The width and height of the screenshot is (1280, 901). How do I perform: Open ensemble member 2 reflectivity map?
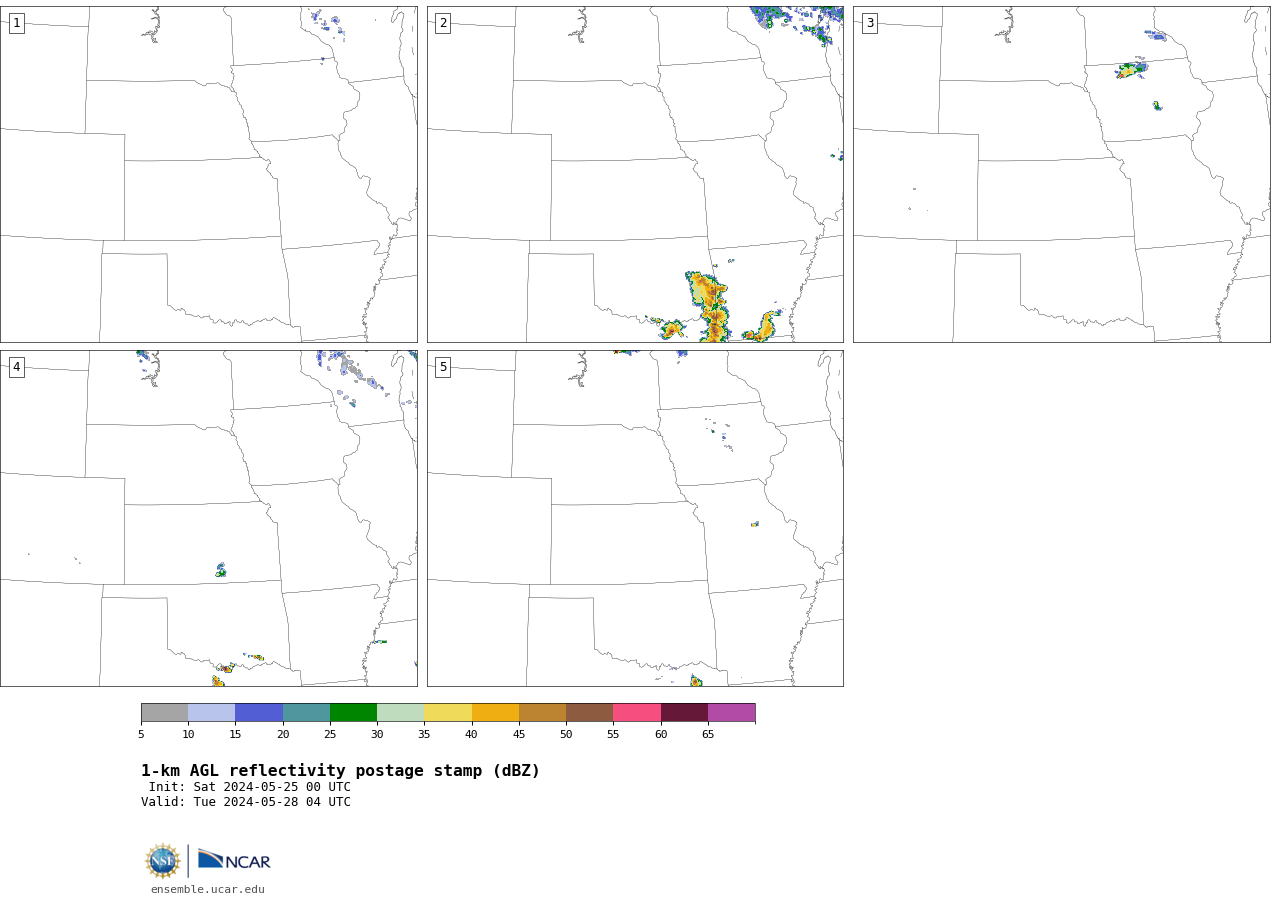[635, 174]
